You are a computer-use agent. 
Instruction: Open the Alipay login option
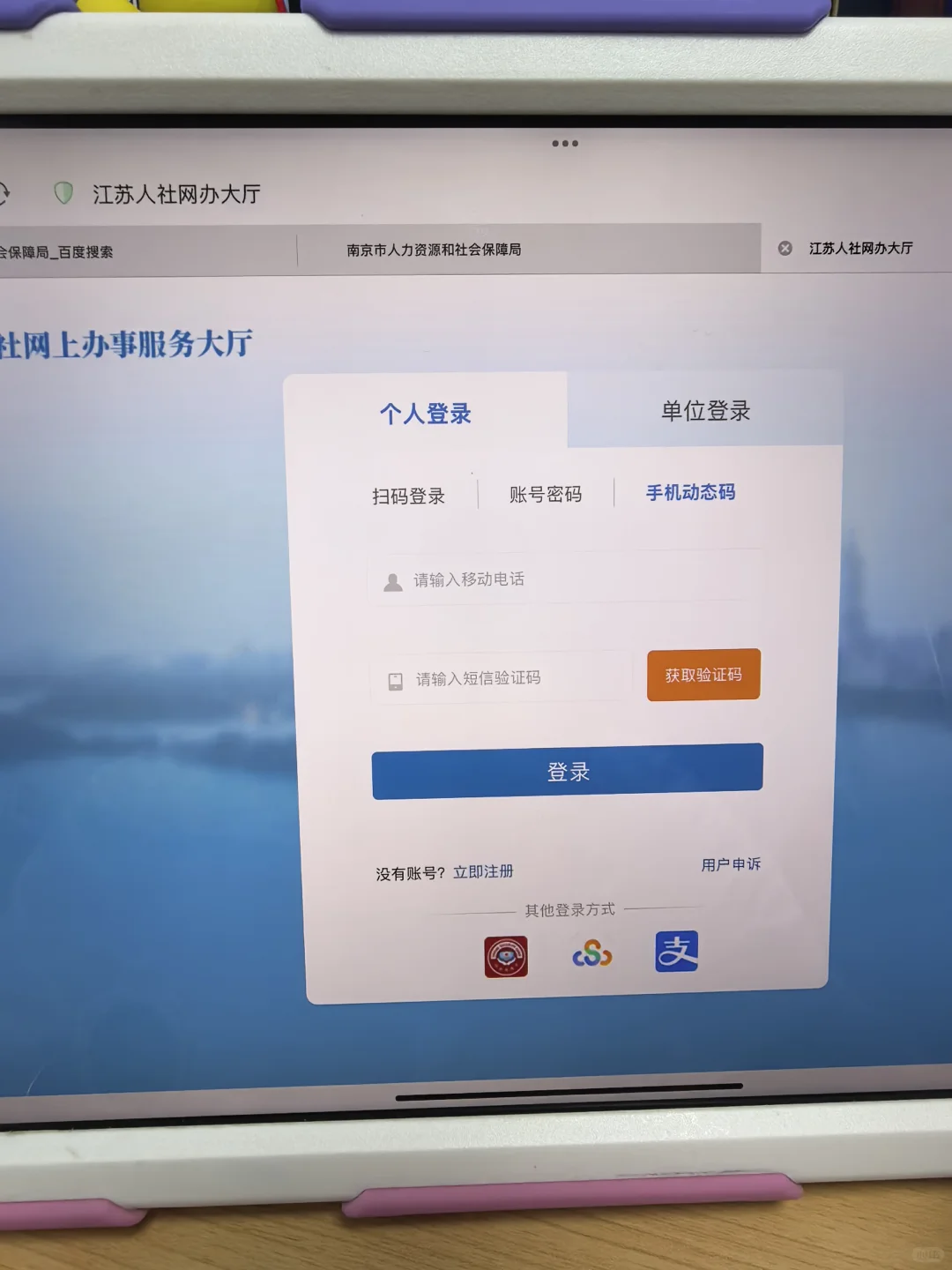point(676,953)
